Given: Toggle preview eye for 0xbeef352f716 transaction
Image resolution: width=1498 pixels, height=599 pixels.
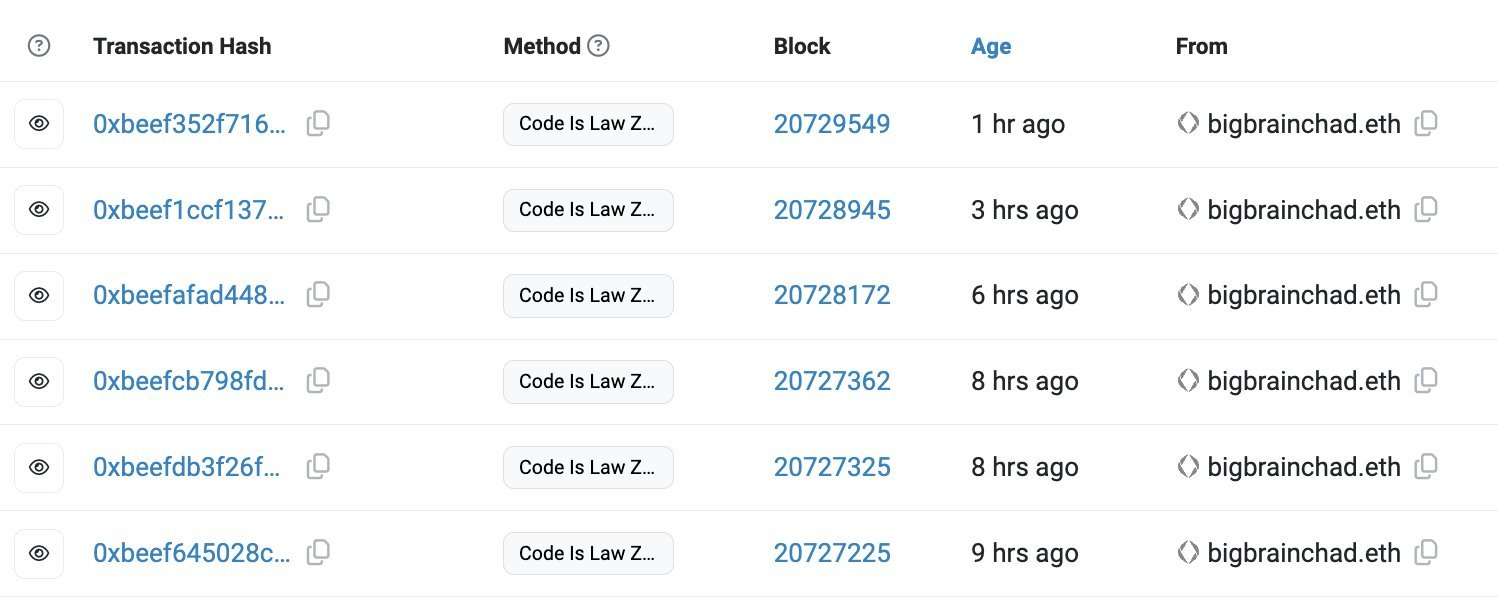Looking at the screenshot, I should point(39,124).
